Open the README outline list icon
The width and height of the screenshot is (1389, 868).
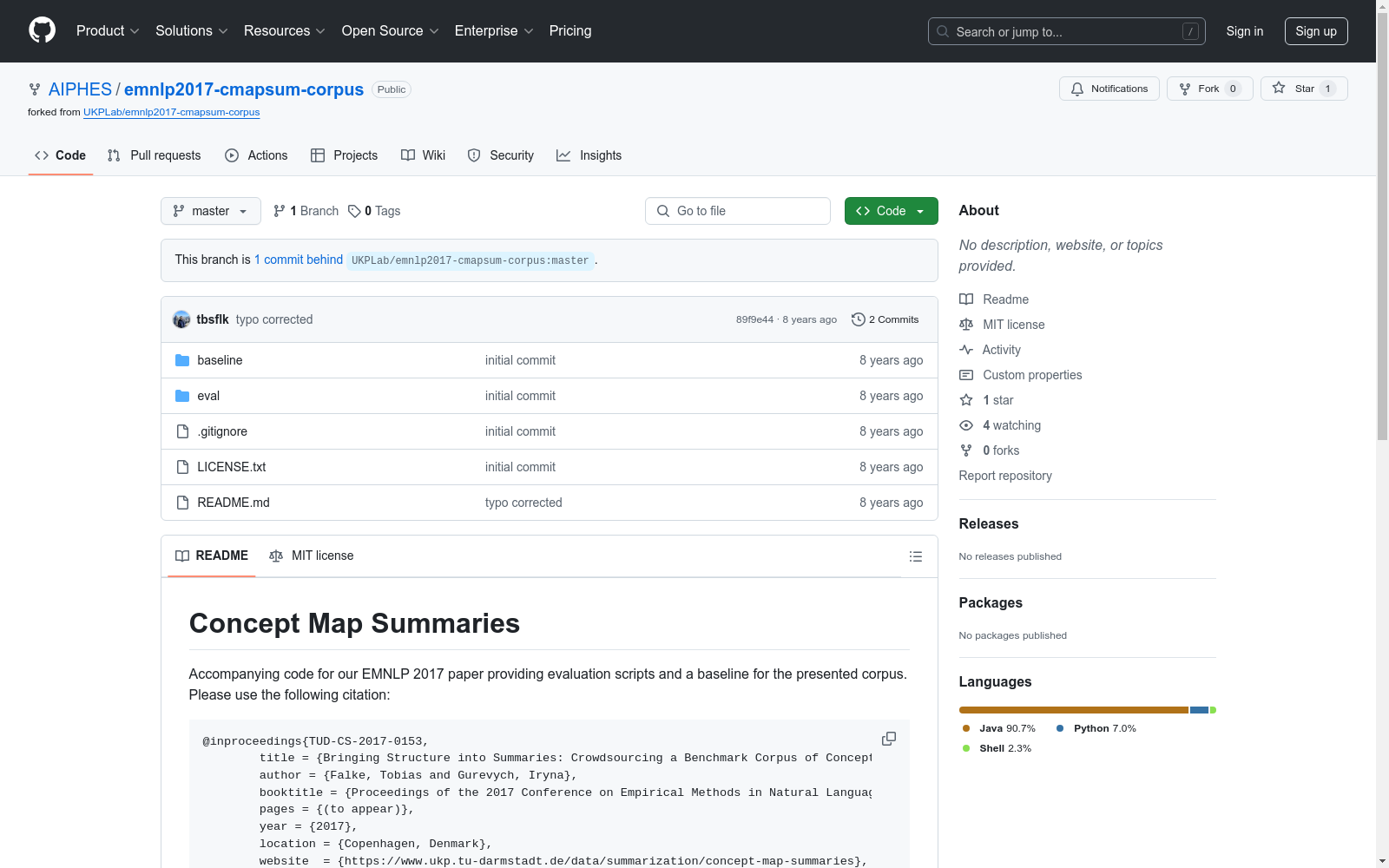[915, 556]
